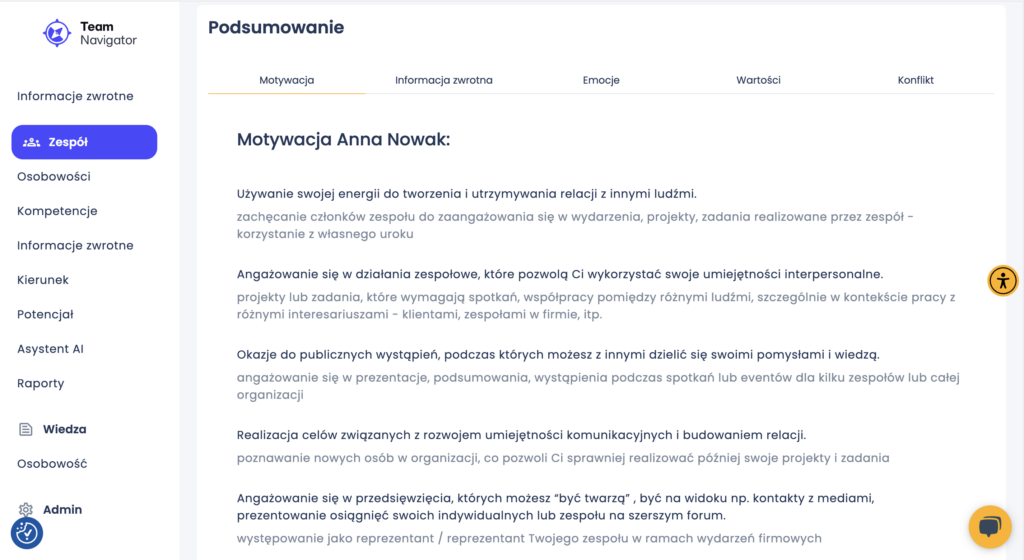Click the people icon beside Zespół
Image resolution: width=1024 pixels, height=560 pixels.
coord(31,142)
